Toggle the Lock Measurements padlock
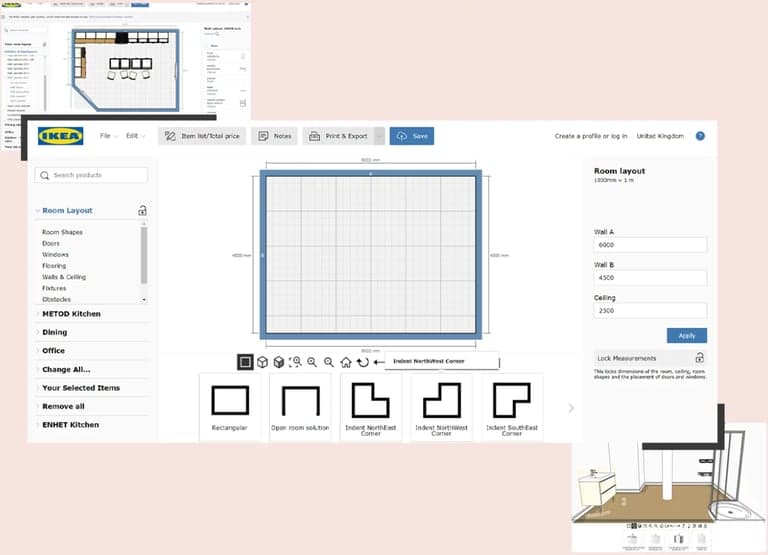 [700, 358]
